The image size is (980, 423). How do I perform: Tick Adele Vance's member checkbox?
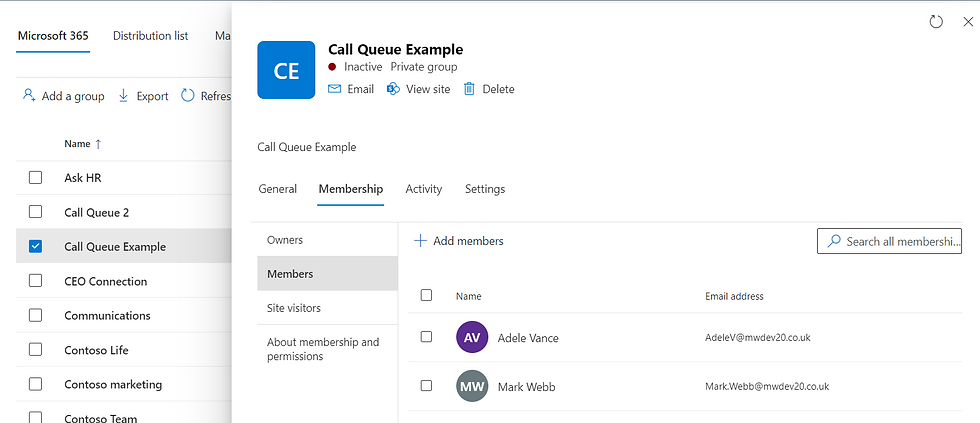(426, 337)
